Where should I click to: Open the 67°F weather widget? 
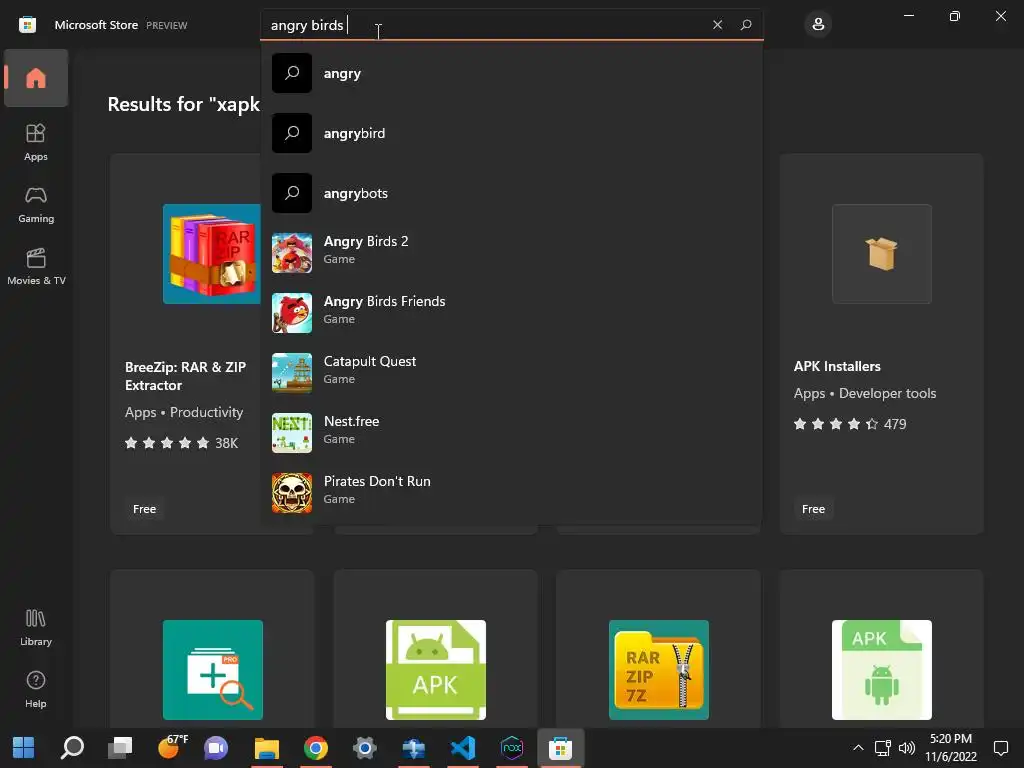(x=172, y=747)
